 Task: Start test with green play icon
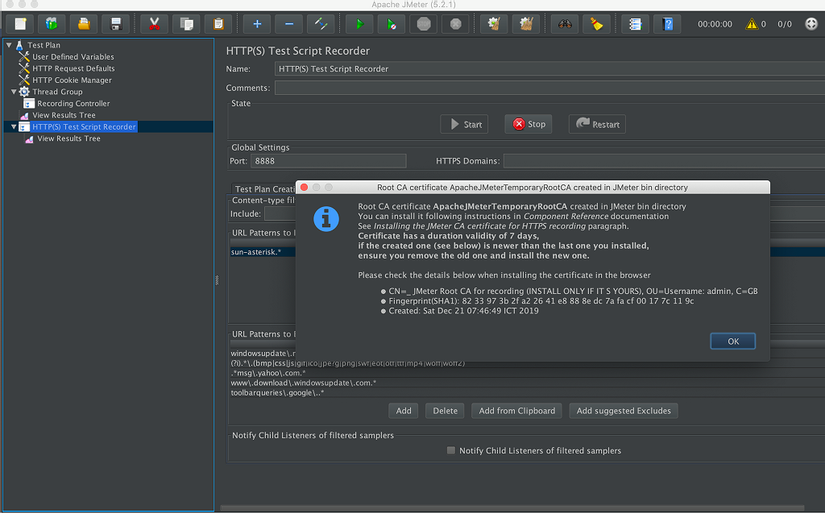[x=359, y=24]
